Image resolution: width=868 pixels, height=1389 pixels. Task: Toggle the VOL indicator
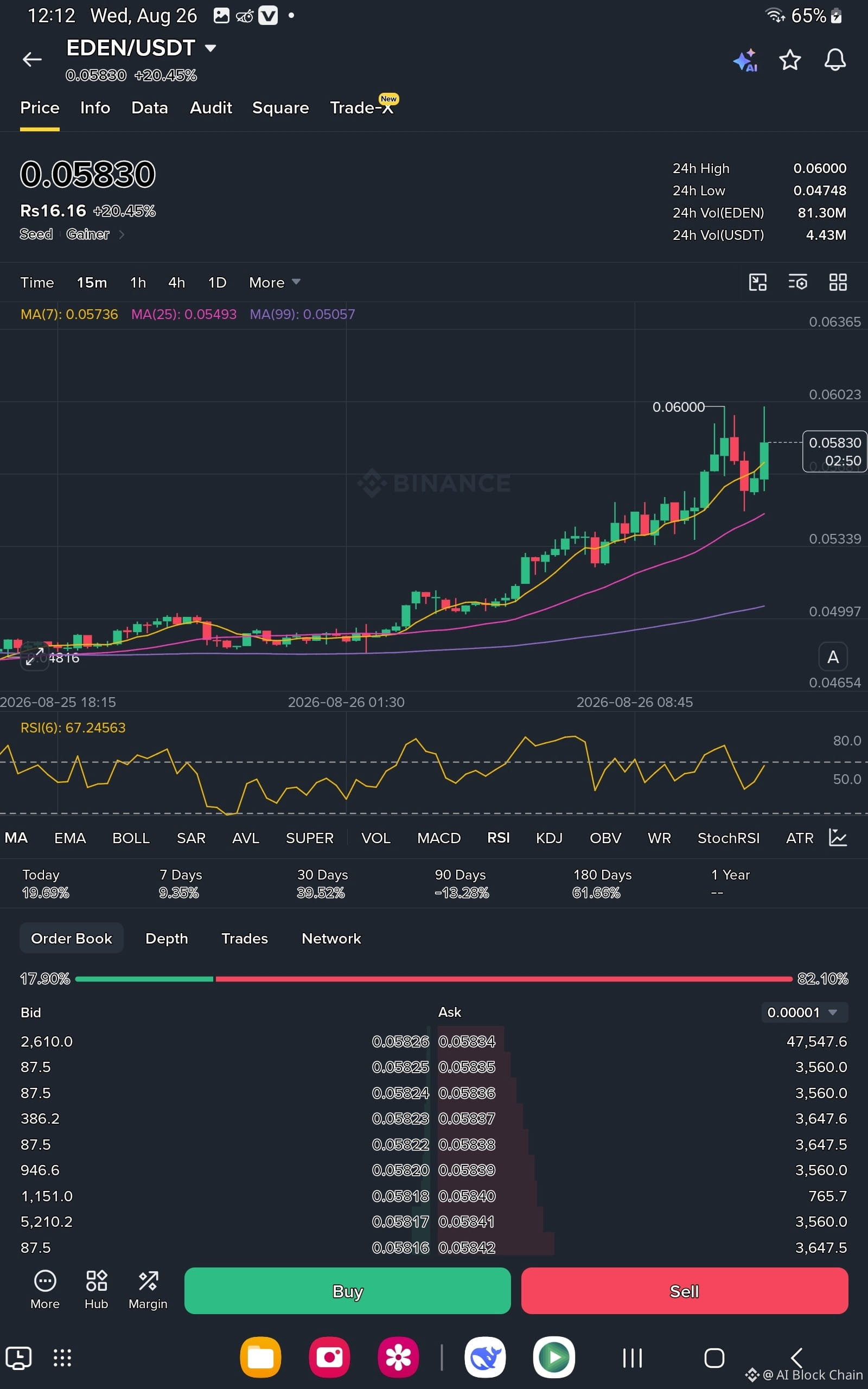click(x=375, y=838)
